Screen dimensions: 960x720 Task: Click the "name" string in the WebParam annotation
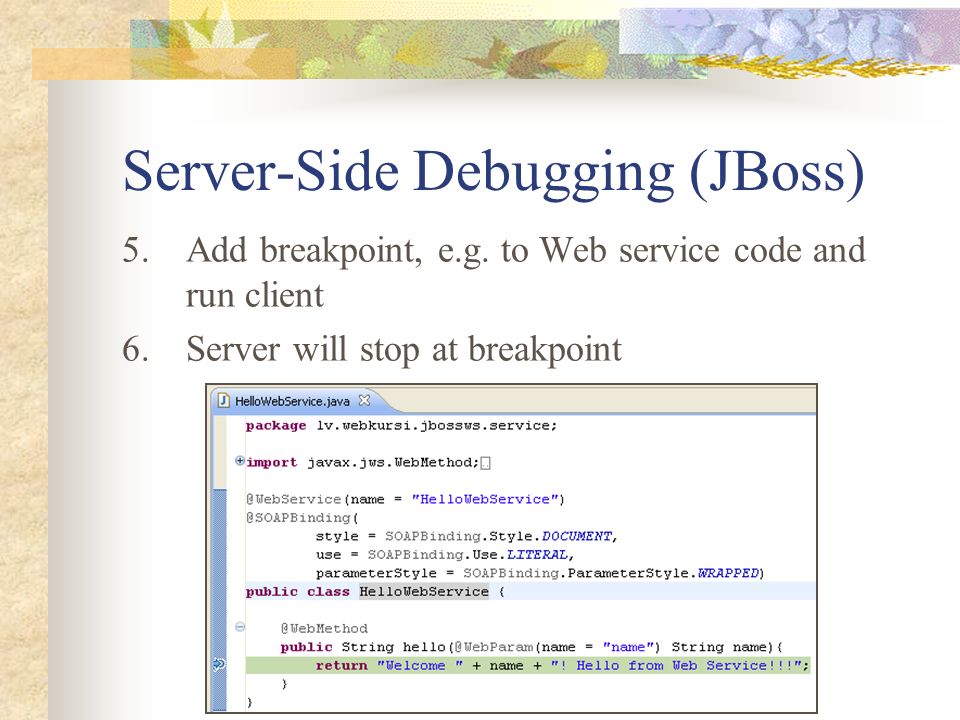pos(628,647)
